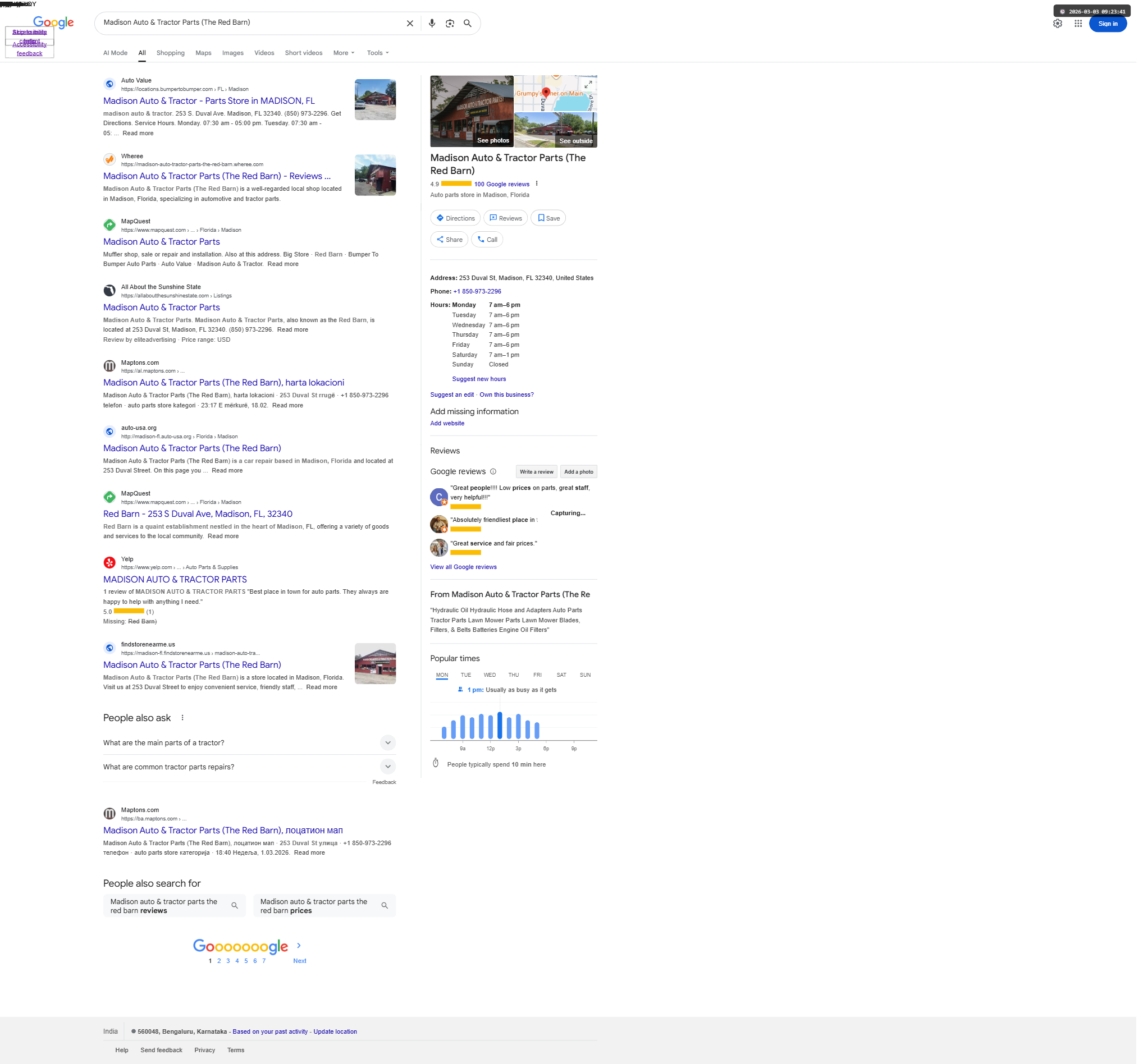
Task: Click the Google logo
Action: pos(53,22)
